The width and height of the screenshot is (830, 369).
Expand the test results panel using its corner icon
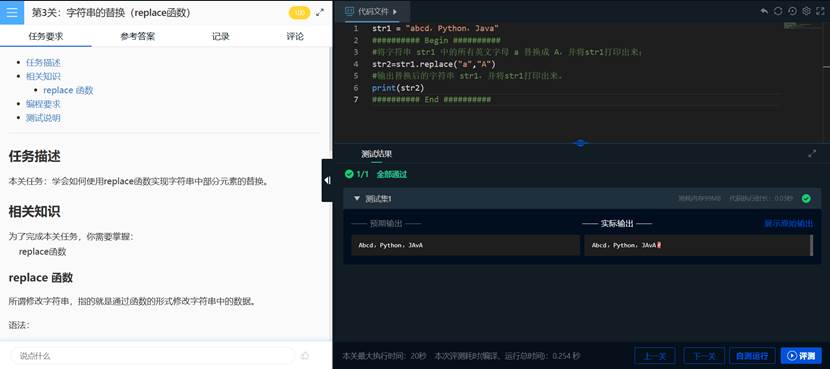pos(812,154)
